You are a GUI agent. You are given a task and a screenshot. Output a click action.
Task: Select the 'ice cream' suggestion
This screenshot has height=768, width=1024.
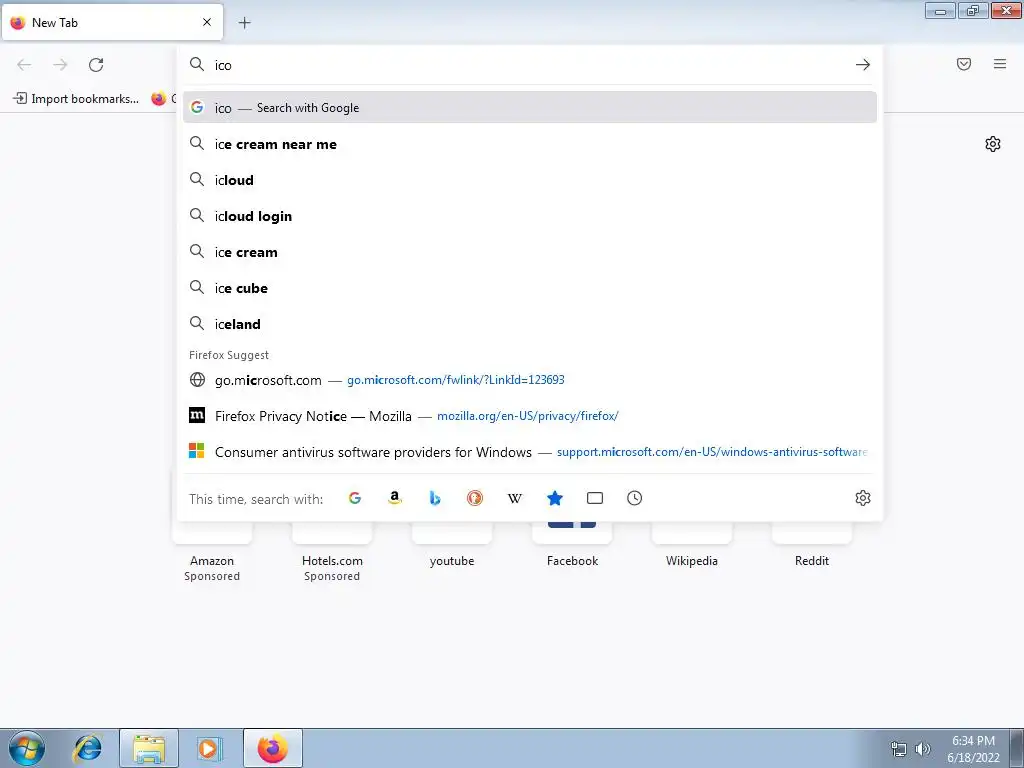click(530, 252)
